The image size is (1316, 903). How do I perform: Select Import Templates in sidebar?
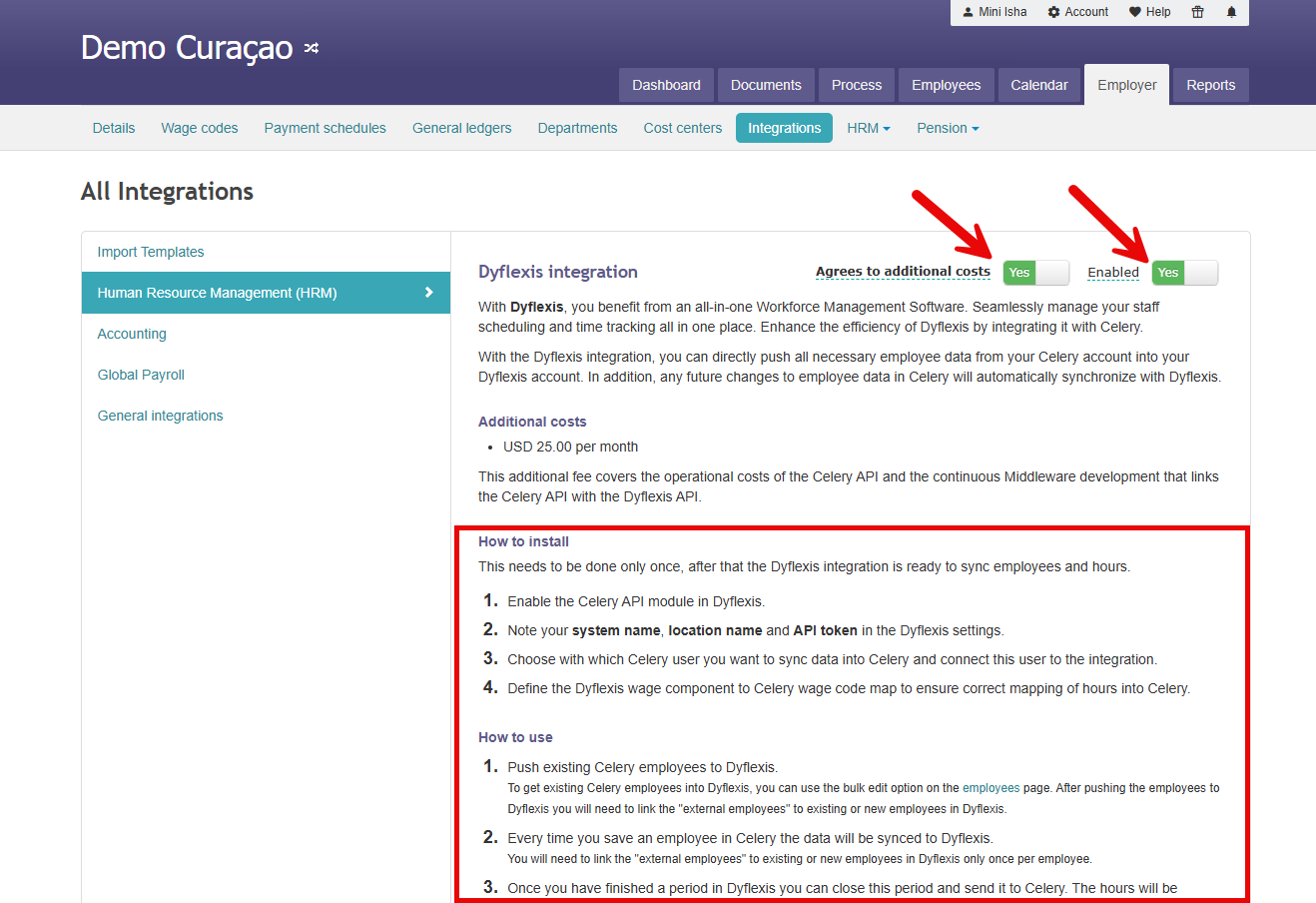[x=266, y=252]
